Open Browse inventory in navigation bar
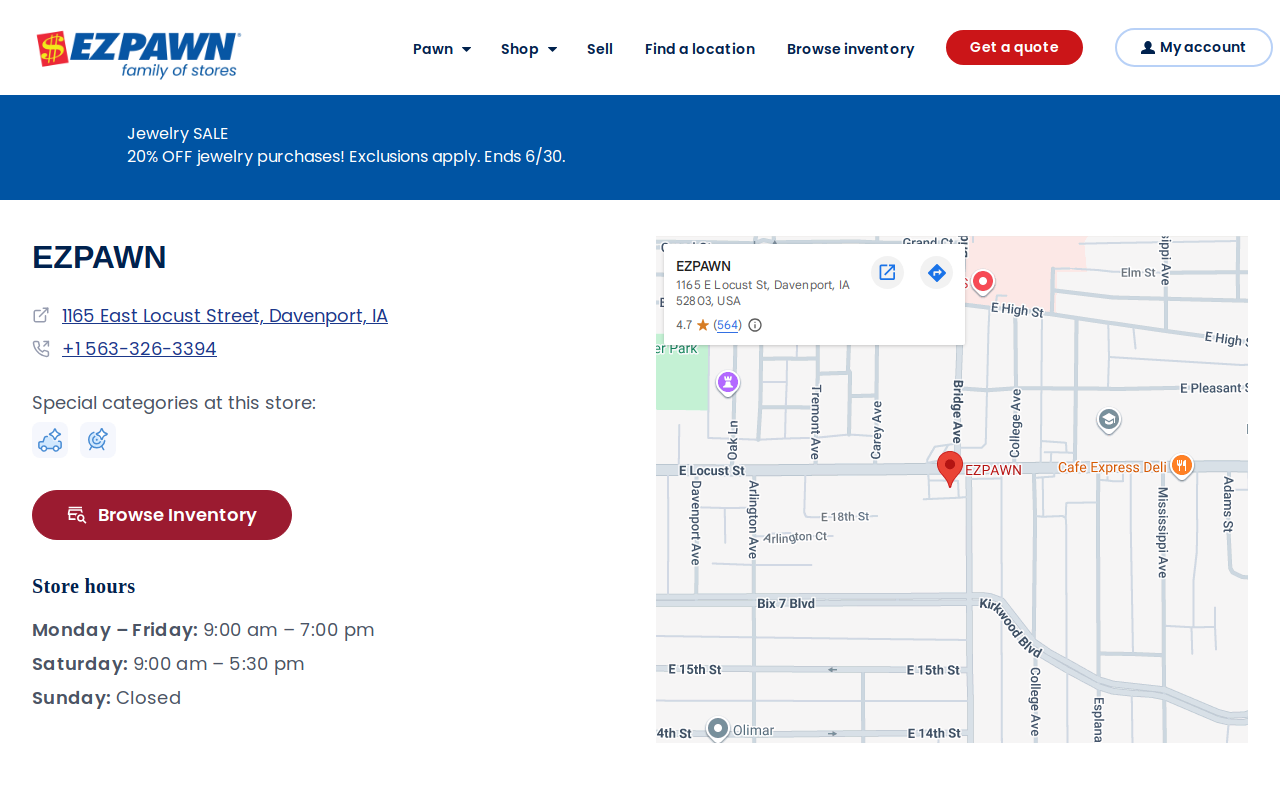This screenshot has width=1280, height=800. (x=850, y=49)
